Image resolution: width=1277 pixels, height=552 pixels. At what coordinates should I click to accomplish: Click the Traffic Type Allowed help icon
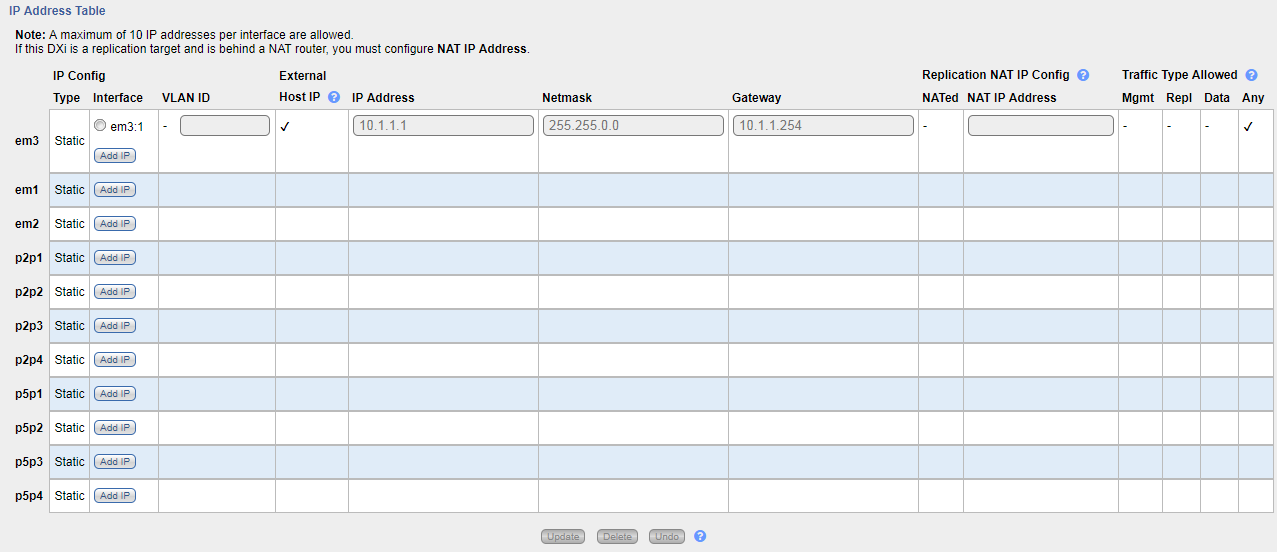click(x=1251, y=75)
